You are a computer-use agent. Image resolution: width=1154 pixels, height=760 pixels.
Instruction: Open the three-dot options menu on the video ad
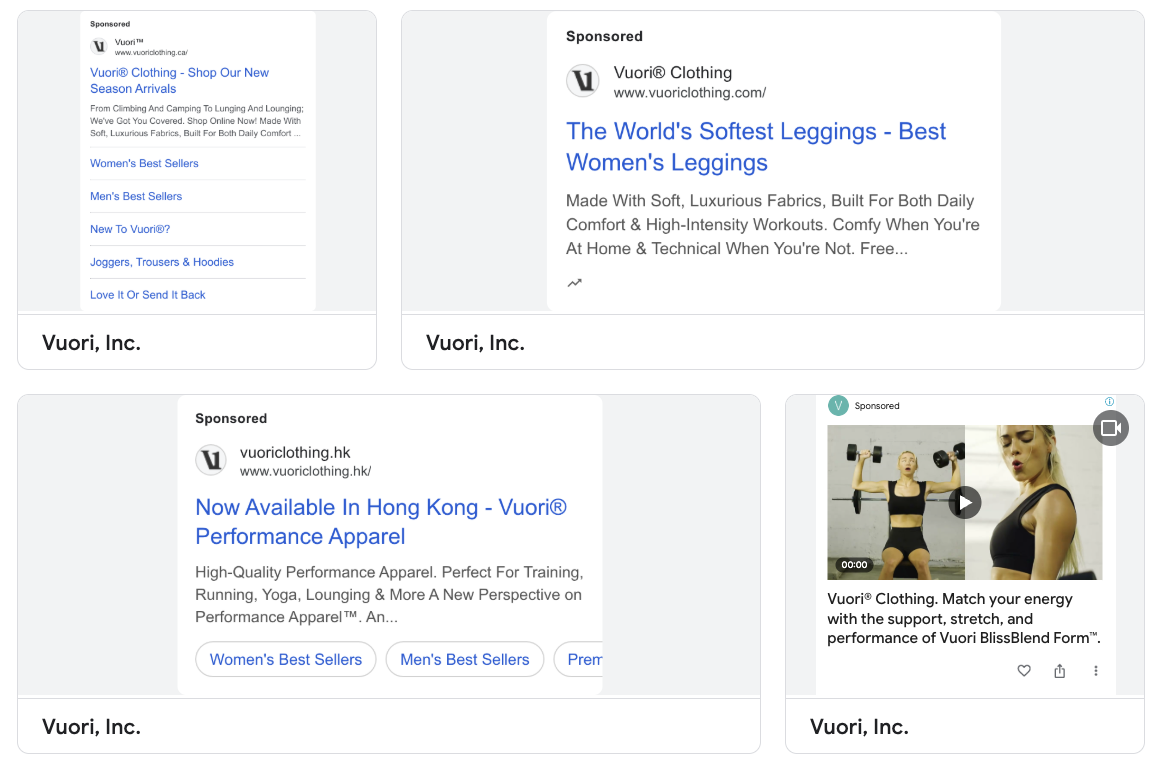[1095, 670]
